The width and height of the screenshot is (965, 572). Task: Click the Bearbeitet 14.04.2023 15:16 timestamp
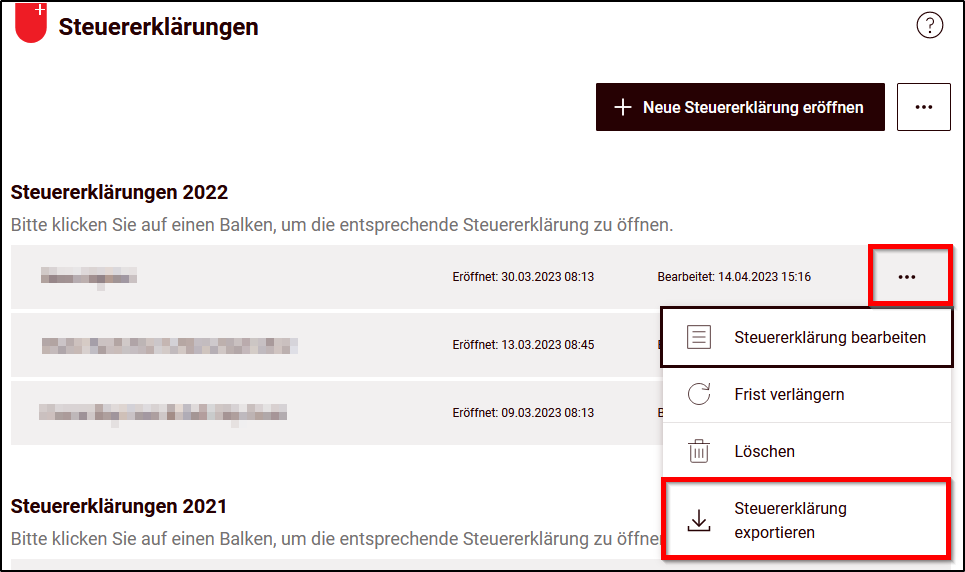(734, 277)
